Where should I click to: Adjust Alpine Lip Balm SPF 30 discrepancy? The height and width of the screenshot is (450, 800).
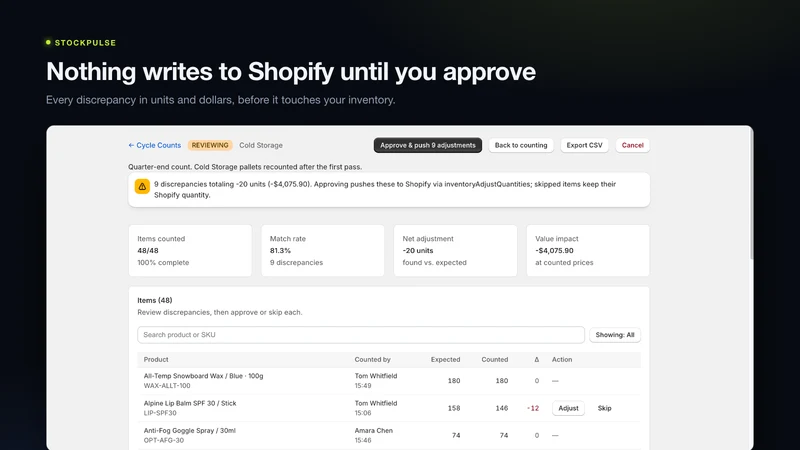pyautogui.click(x=568, y=408)
